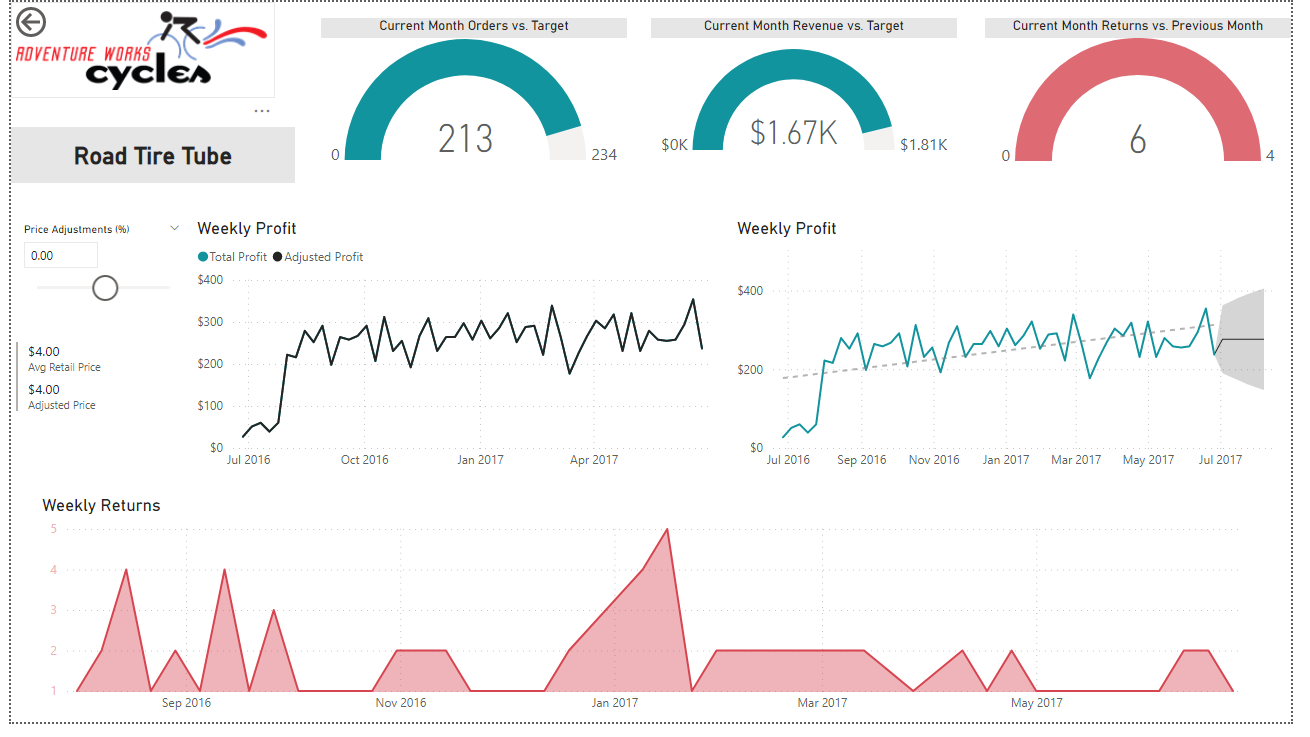
Task: Collapse the Price Adjustments field chevron
Action: pos(175,228)
